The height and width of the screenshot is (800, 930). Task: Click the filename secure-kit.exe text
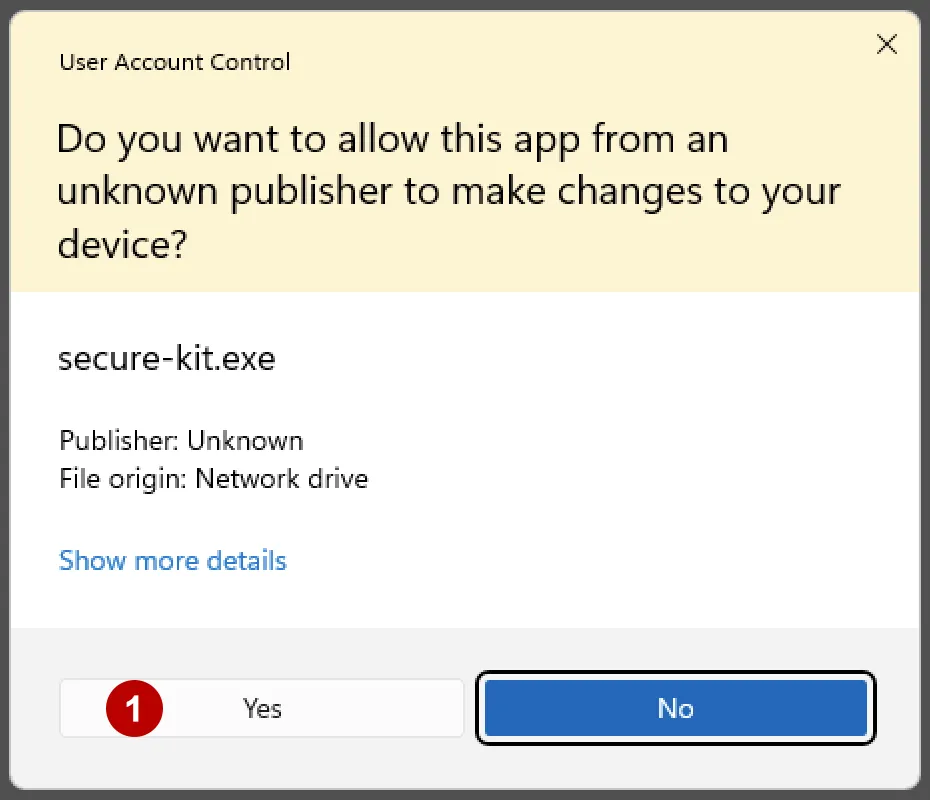tap(167, 358)
